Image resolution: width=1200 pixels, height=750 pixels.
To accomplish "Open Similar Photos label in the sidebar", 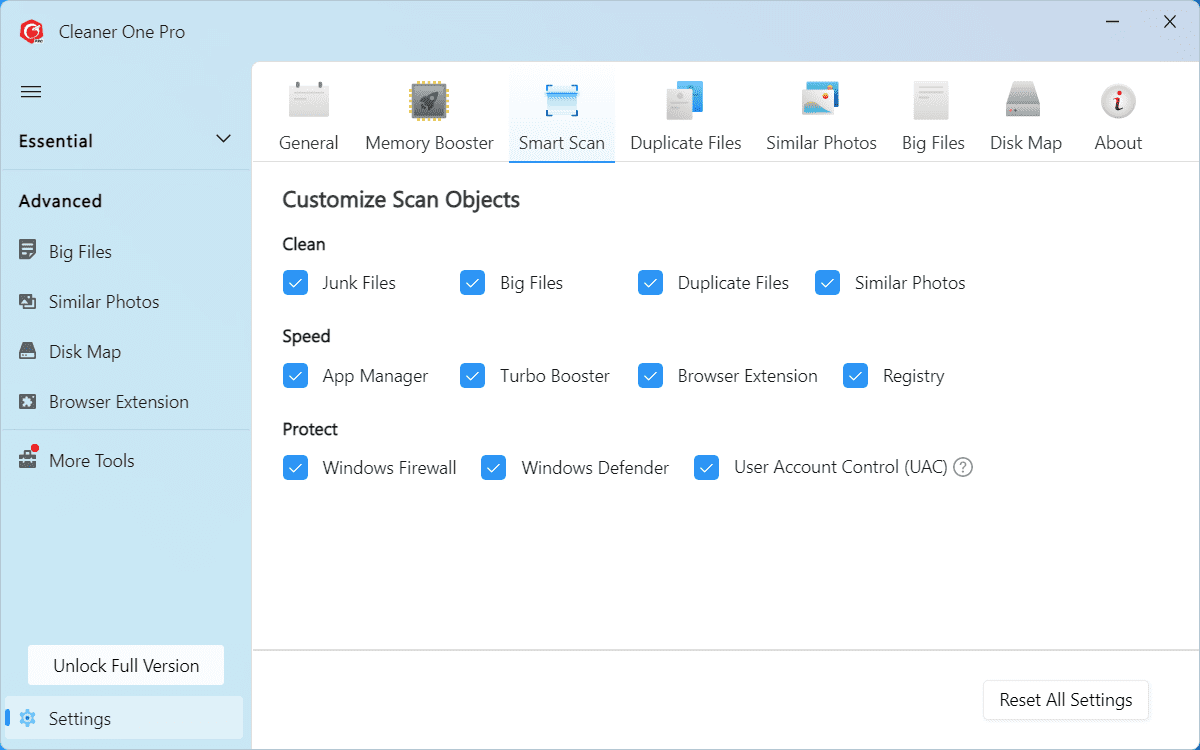I will (104, 302).
